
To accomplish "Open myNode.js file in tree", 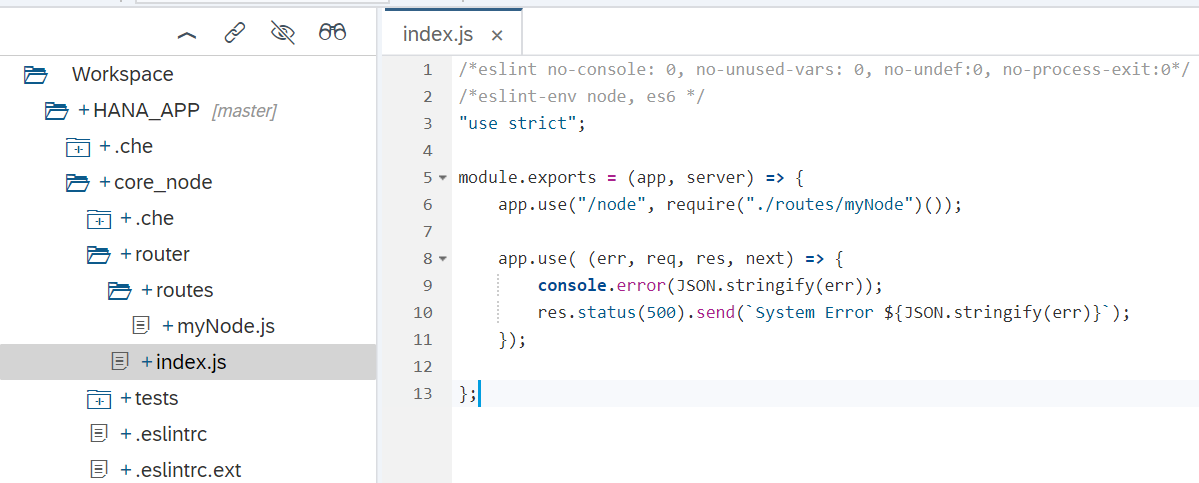I will pos(226,326).
